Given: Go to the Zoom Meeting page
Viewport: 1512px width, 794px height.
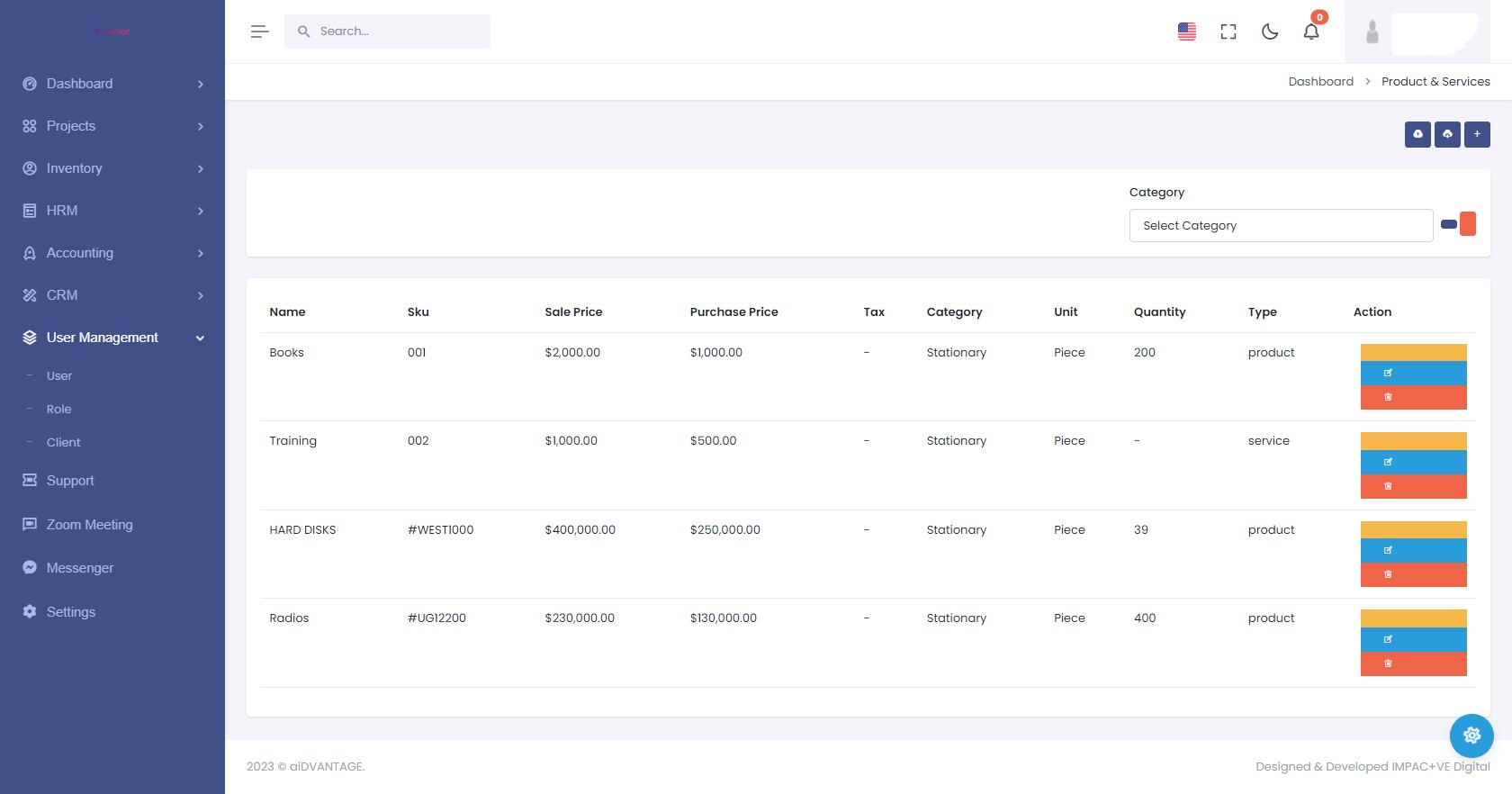Looking at the screenshot, I should tap(89, 525).
